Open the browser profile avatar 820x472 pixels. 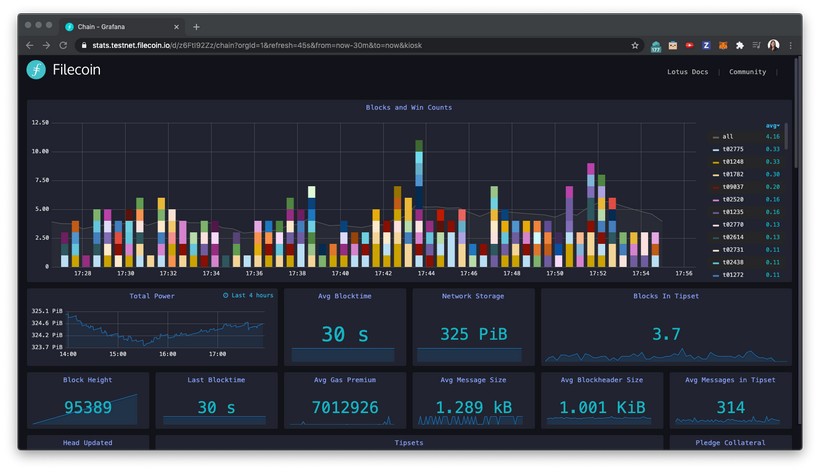click(x=773, y=45)
